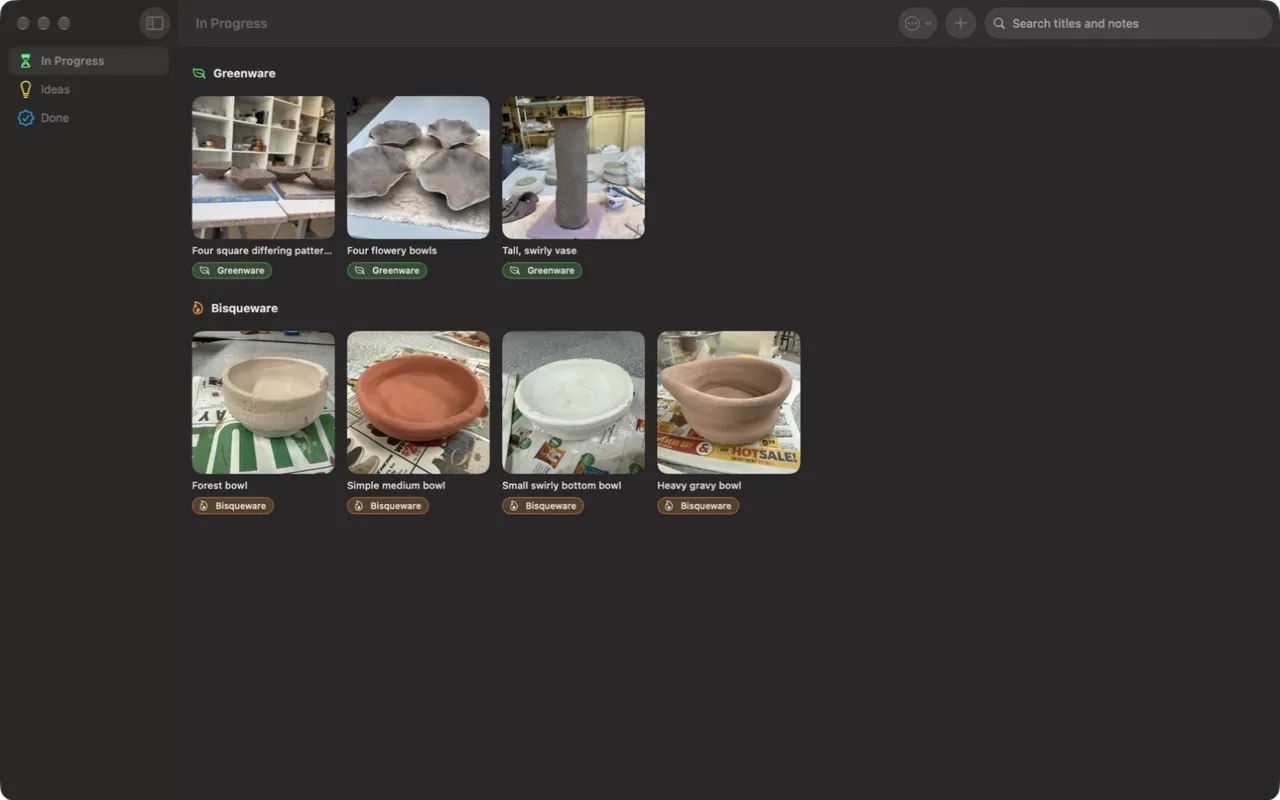Click the title text 'Small swirly bottom bowl'
Viewport: 1280px width, 800px height.
pos(562,486)
